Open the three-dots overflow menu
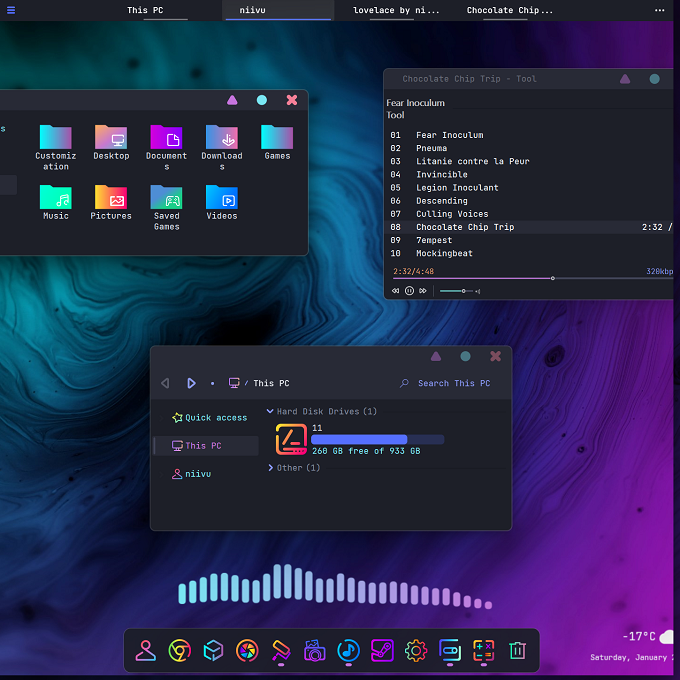This screenshot has width=680, height=680. (660, 10)
